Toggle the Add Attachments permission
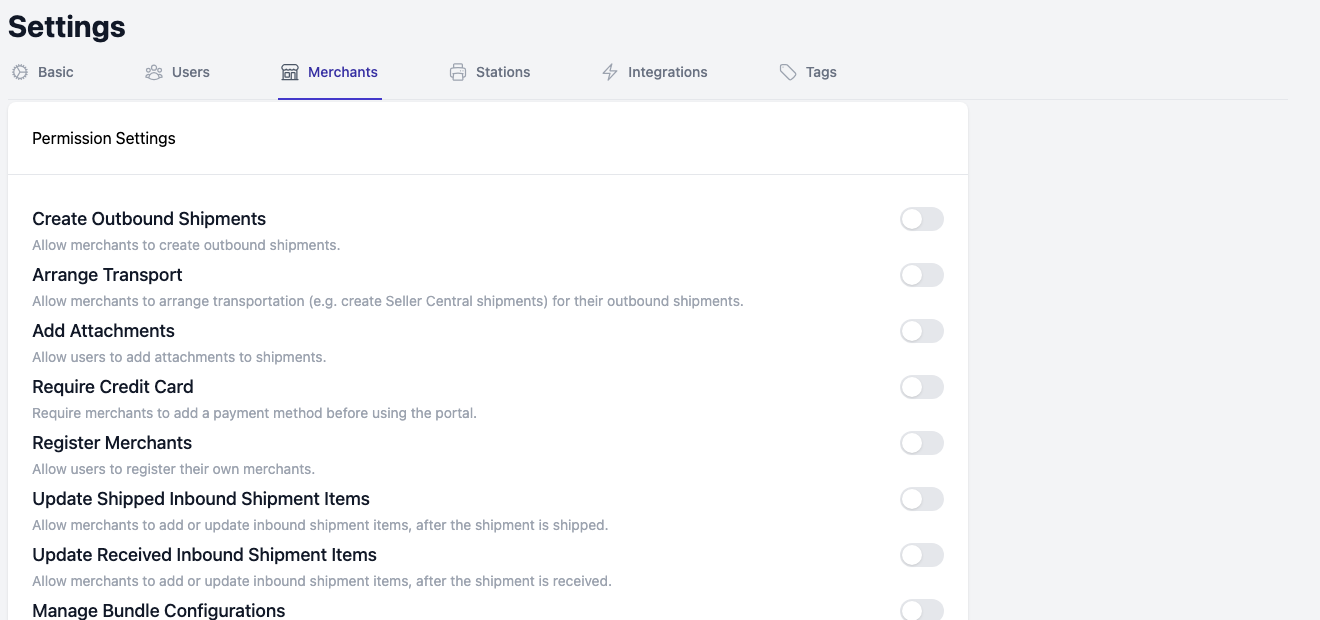This screenshot has height=620, width=1320. (922, 331)
